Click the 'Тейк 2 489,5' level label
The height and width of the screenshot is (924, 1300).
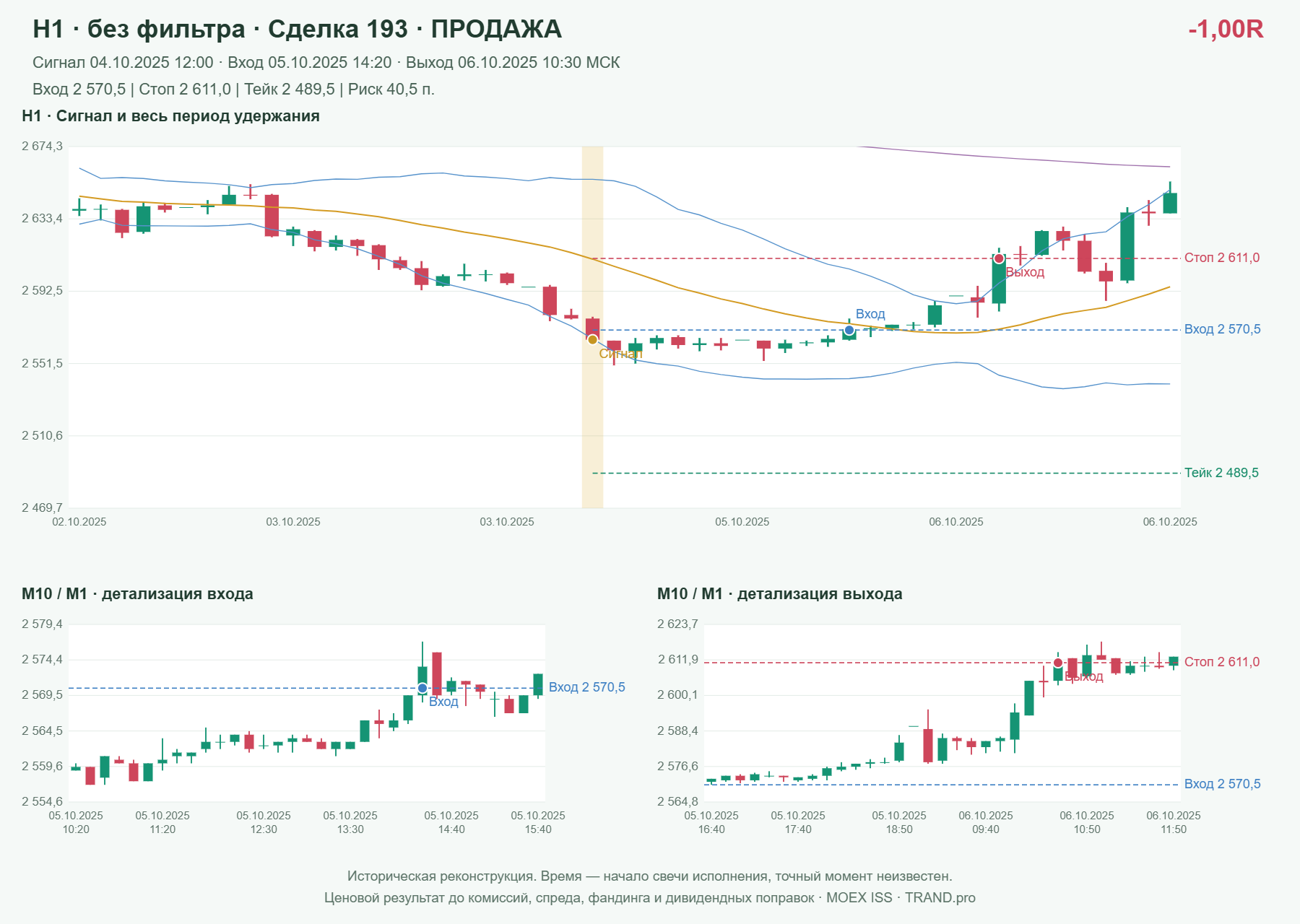click(x=1221, y=473)
